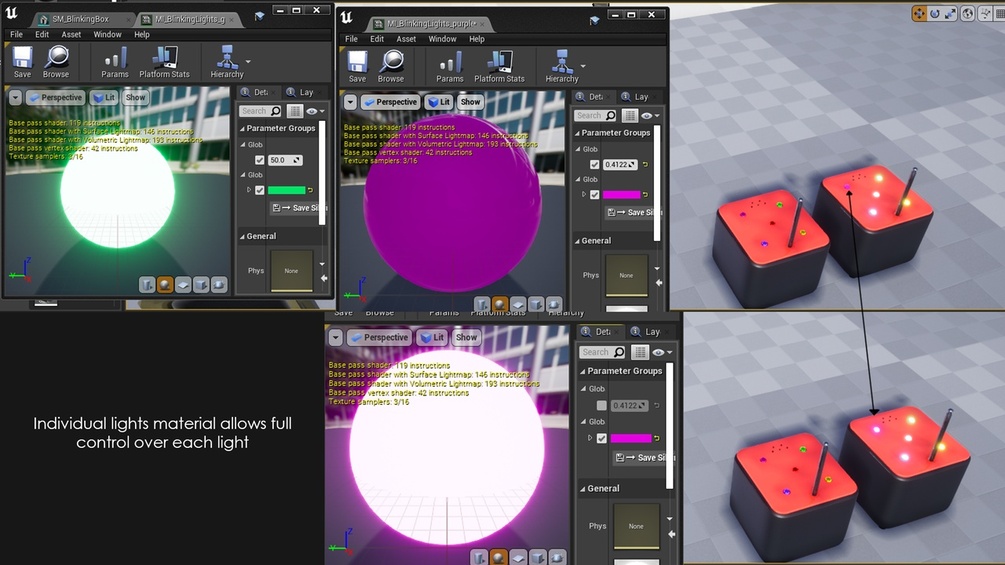The width and height of the screenshot is (1005, 565).
Task: Switch to M_BlinkingLights_g tab
Action: pos(189,19)
